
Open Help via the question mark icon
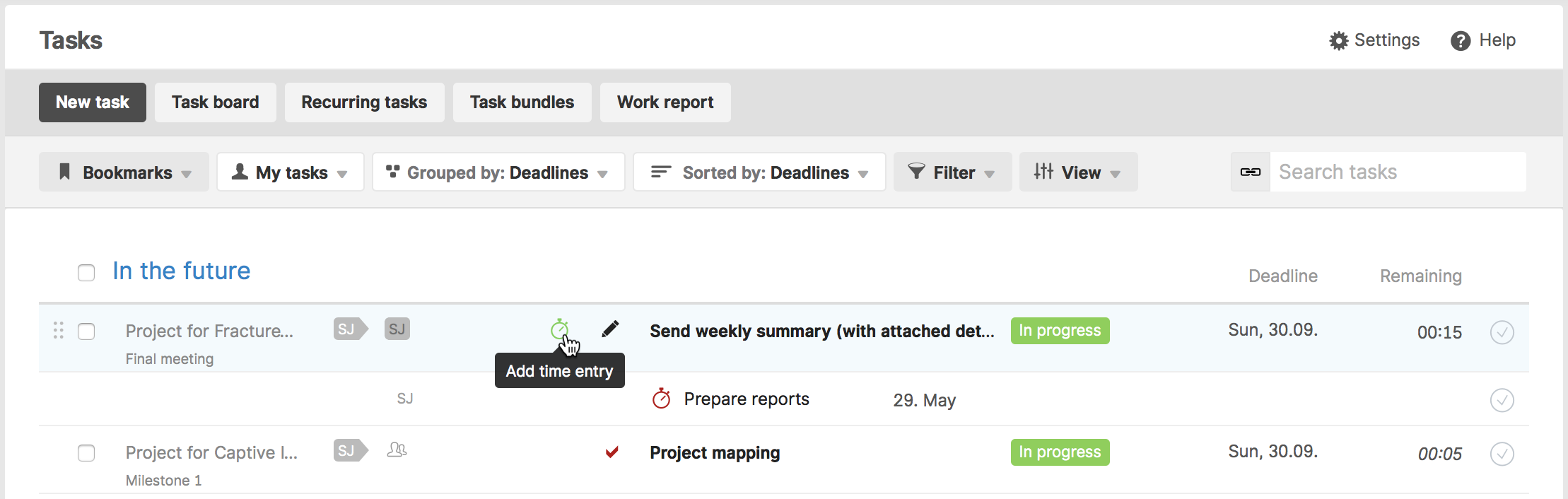(x=1461, y=41)
